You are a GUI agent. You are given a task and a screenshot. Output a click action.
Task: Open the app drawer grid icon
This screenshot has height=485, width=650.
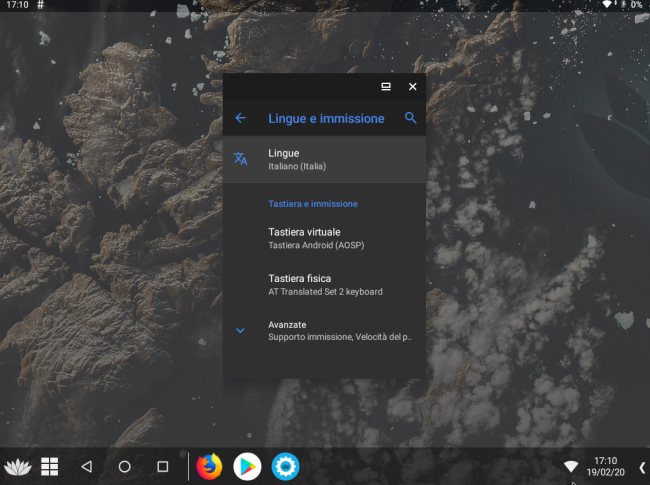coord(49,466)
